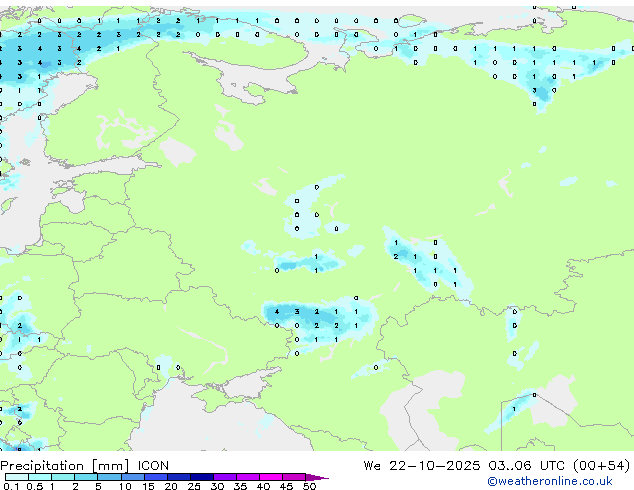
Task: Select the 2–5 mm legend color box
Action: click(86, 477)
